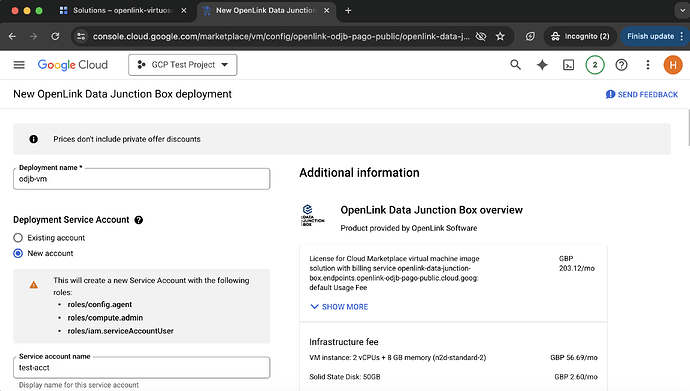The image size is (690, 391).
Task: Activate the Cloud Shell terminal icon
Action: pos(568,65)
